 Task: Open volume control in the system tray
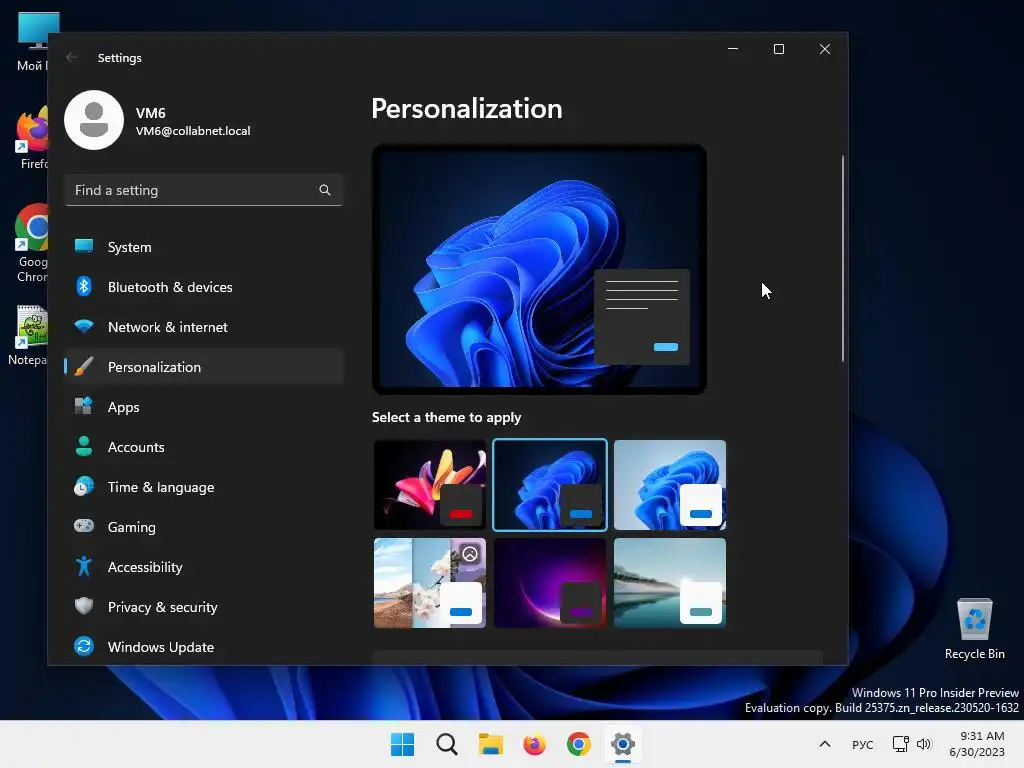(x=924, y=744)
